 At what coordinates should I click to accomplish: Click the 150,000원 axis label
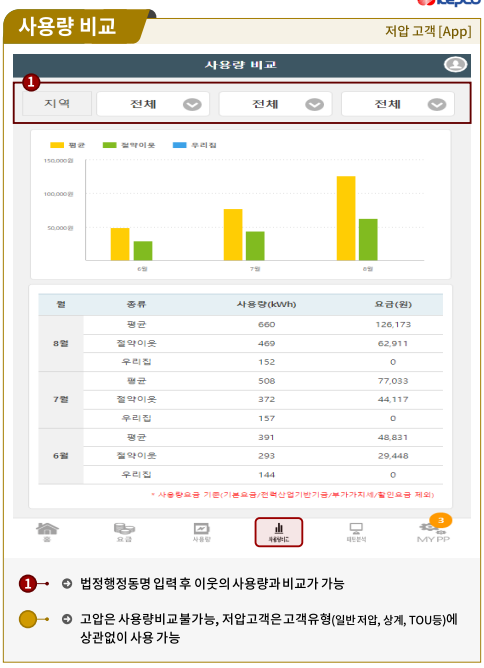[58, 161]
